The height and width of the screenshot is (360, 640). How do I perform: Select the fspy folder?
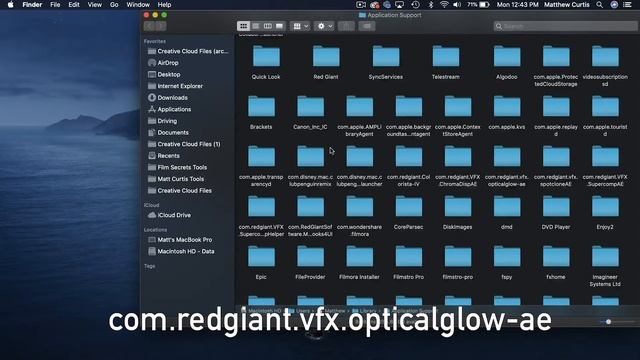[507, 258]
